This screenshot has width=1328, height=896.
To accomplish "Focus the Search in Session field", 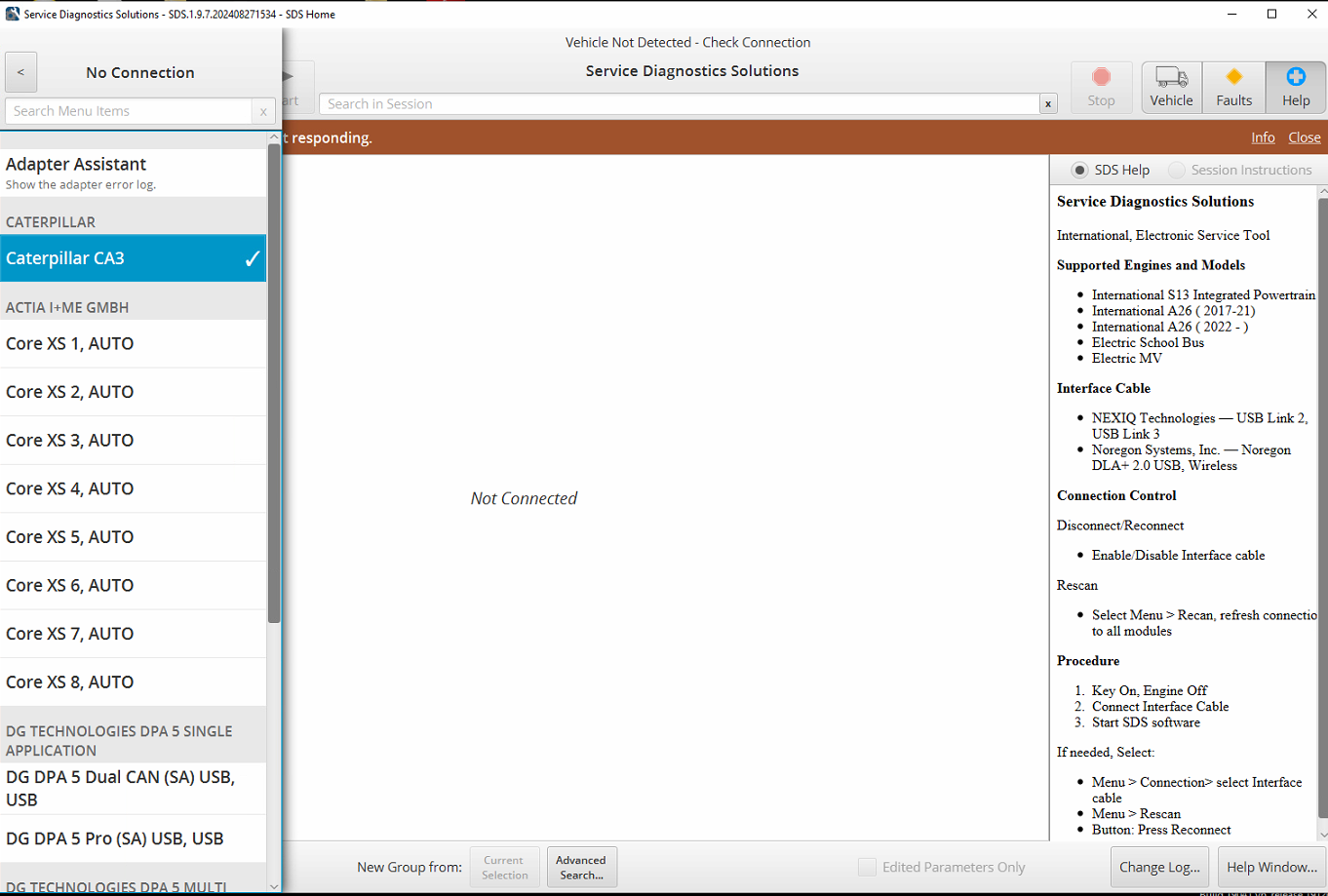I will click(x=680, y=104).
